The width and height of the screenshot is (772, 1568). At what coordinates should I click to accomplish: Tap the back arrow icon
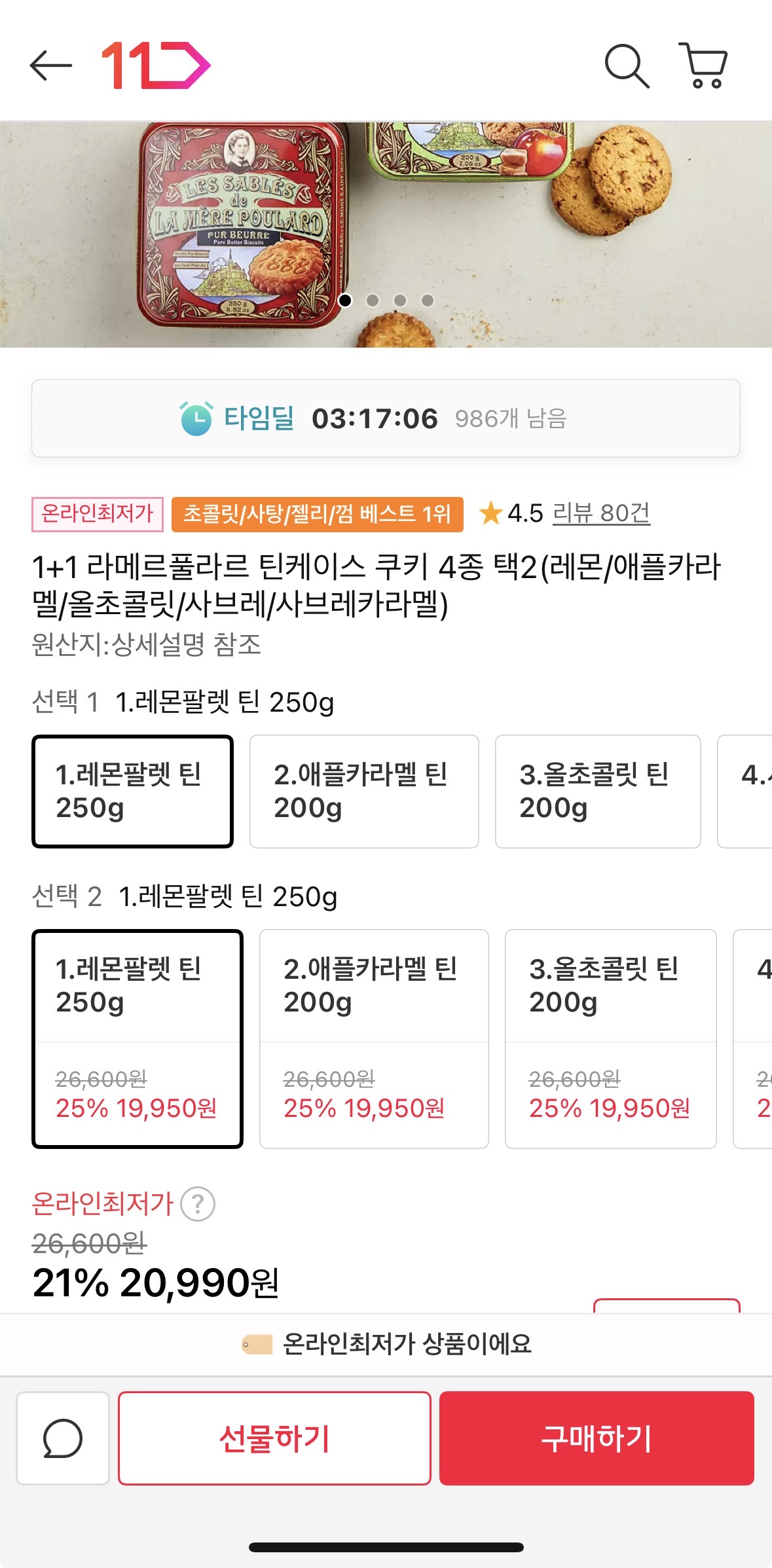point(50,65)
